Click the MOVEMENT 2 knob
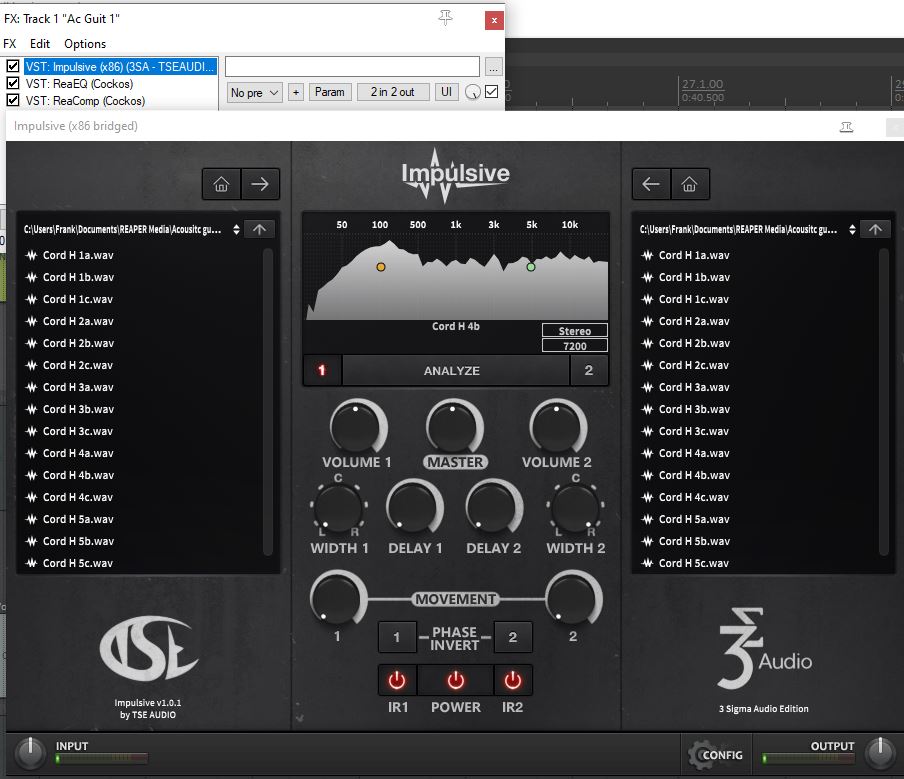Image resolution: width=904 pixels, height=779 pixels. click(573, 599)
